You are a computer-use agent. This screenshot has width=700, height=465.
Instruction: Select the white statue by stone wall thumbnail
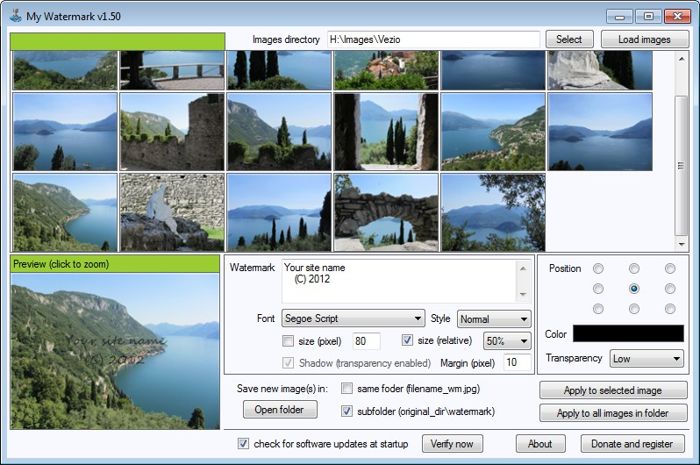[x=172, y=212]
